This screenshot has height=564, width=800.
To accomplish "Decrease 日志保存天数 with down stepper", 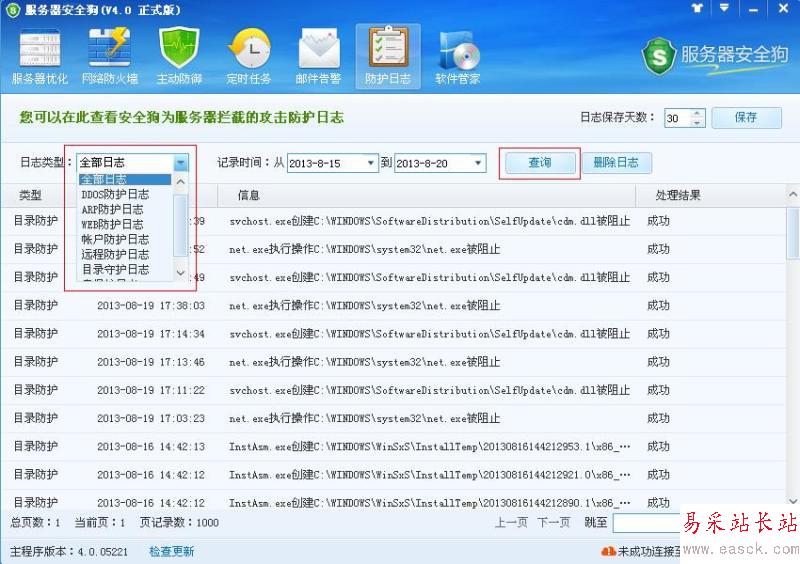I will (697, 122).
